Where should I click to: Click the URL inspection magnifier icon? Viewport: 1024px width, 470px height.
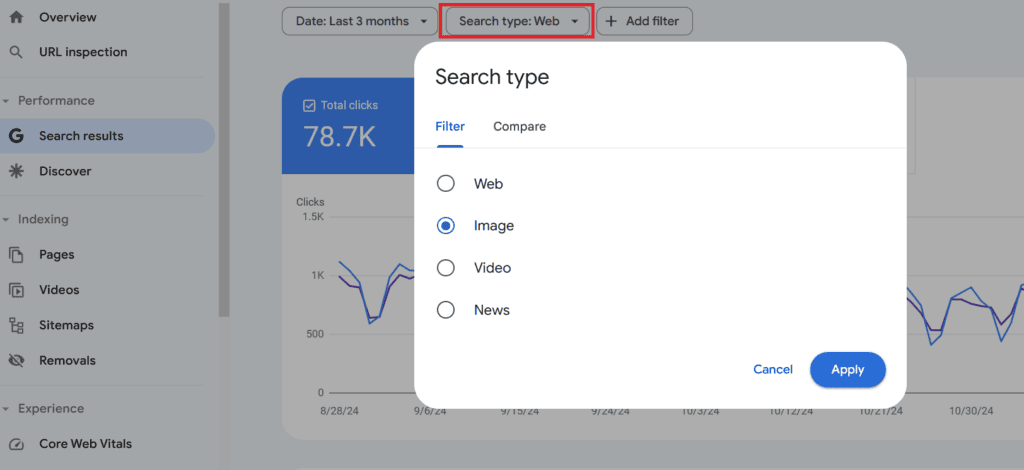[16, 52]
